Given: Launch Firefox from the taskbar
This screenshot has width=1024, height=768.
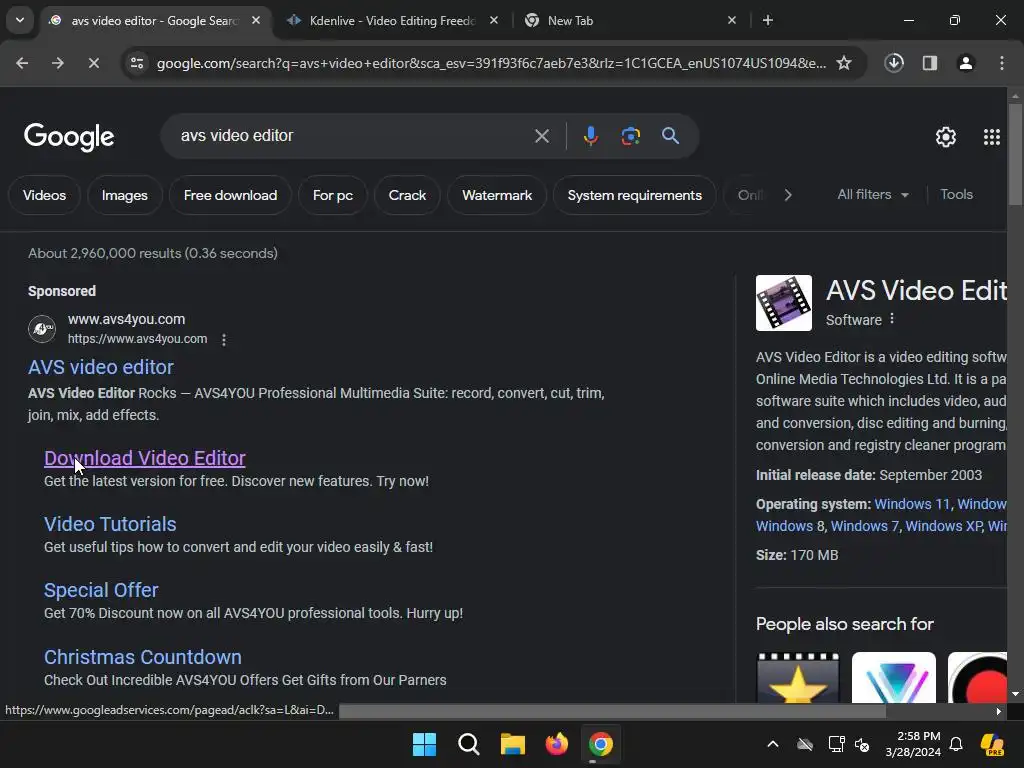Looking at the screenshot, I should coord(556,744).
